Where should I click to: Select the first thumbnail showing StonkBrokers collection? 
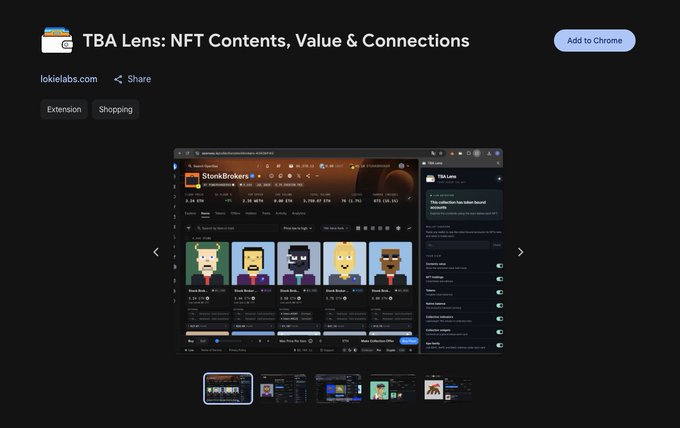[228, 389]
